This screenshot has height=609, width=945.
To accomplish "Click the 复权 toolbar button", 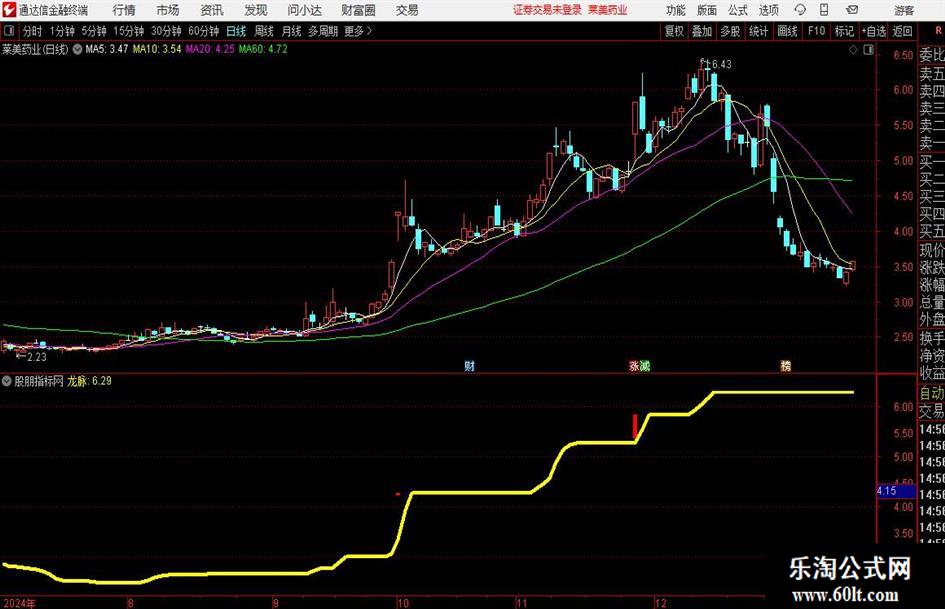I will coord(674,31).
